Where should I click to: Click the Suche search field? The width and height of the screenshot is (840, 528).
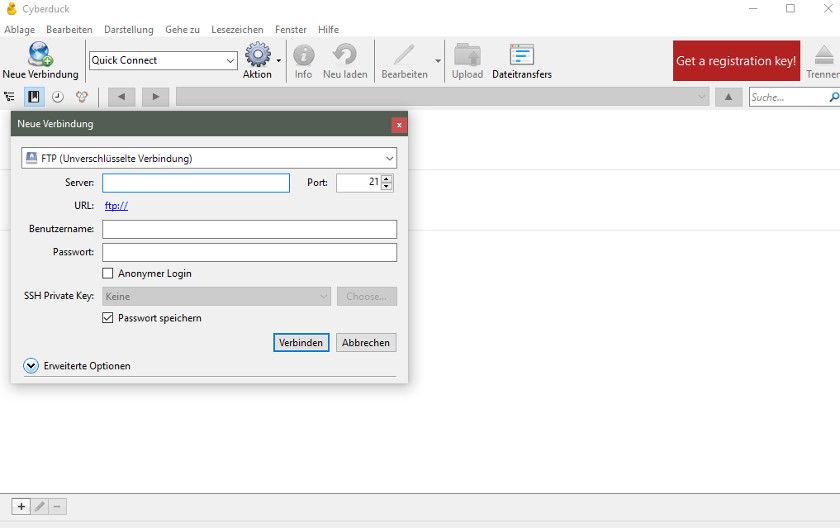point(789,97)
